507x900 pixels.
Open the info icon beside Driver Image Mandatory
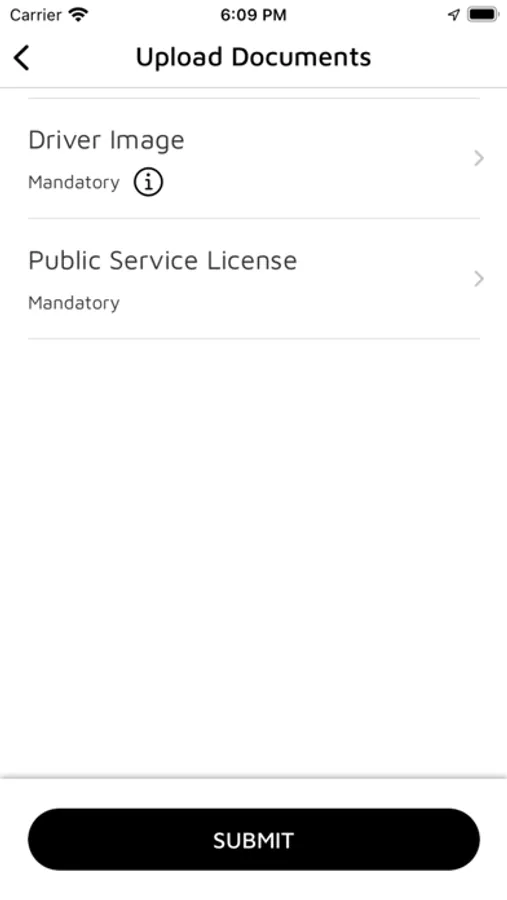coord(148,183)
